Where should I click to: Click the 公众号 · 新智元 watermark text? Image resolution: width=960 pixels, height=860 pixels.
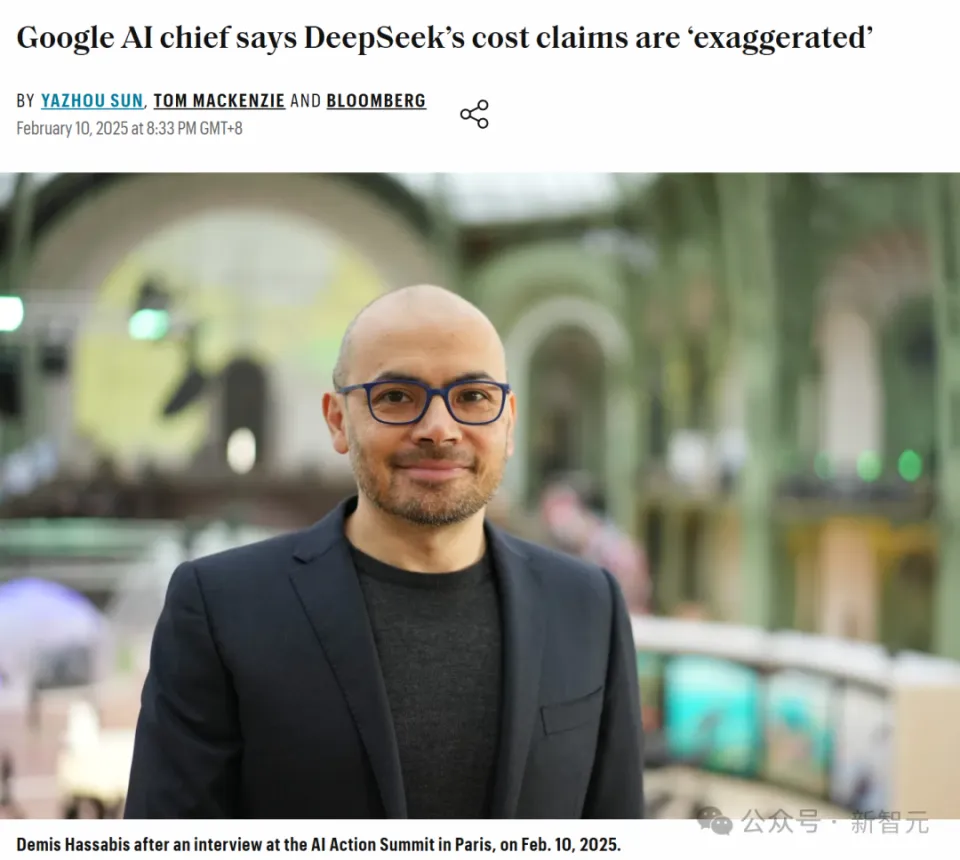pos(835,822)
